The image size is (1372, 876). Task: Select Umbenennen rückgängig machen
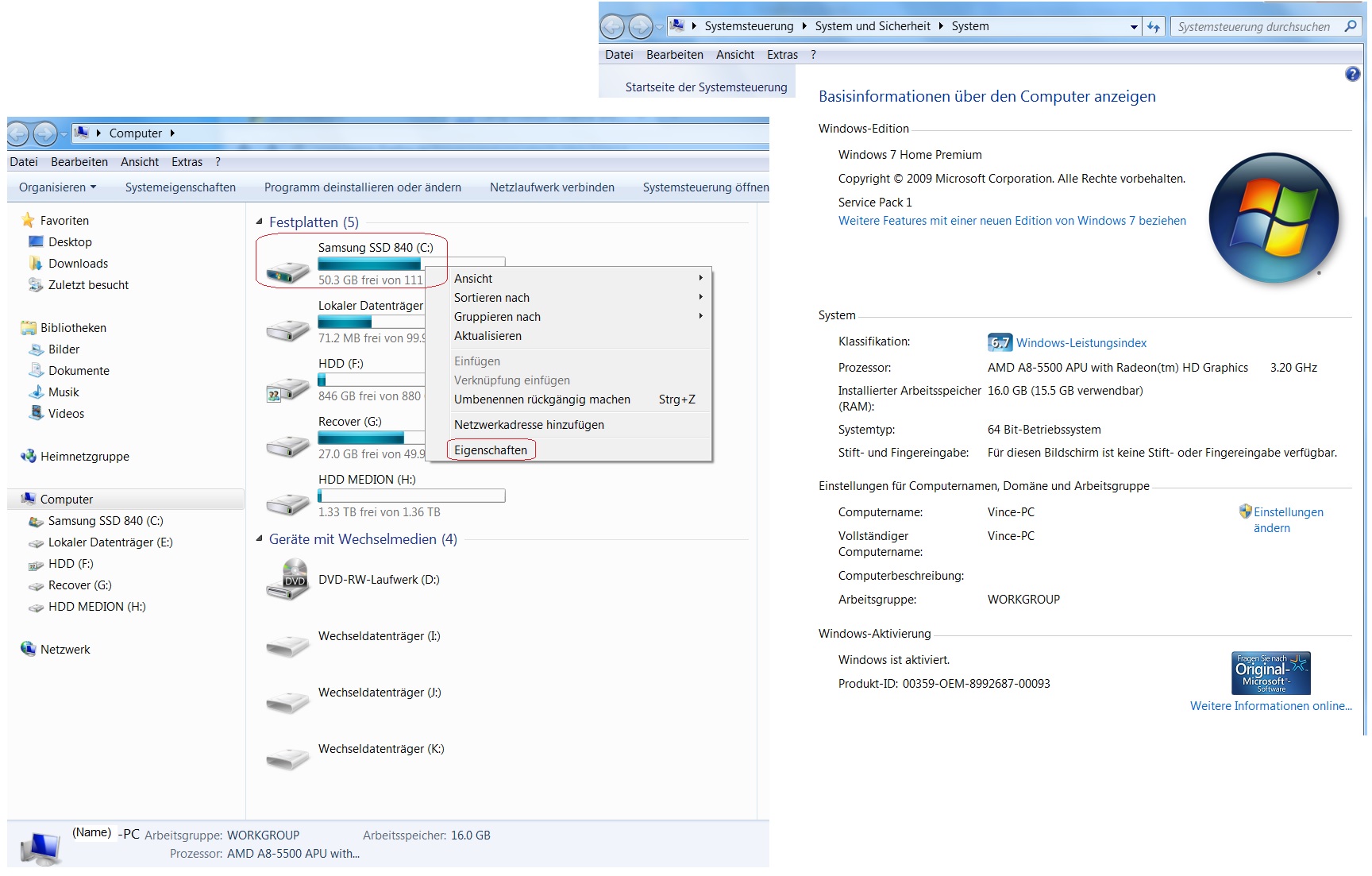pos(542,399)
